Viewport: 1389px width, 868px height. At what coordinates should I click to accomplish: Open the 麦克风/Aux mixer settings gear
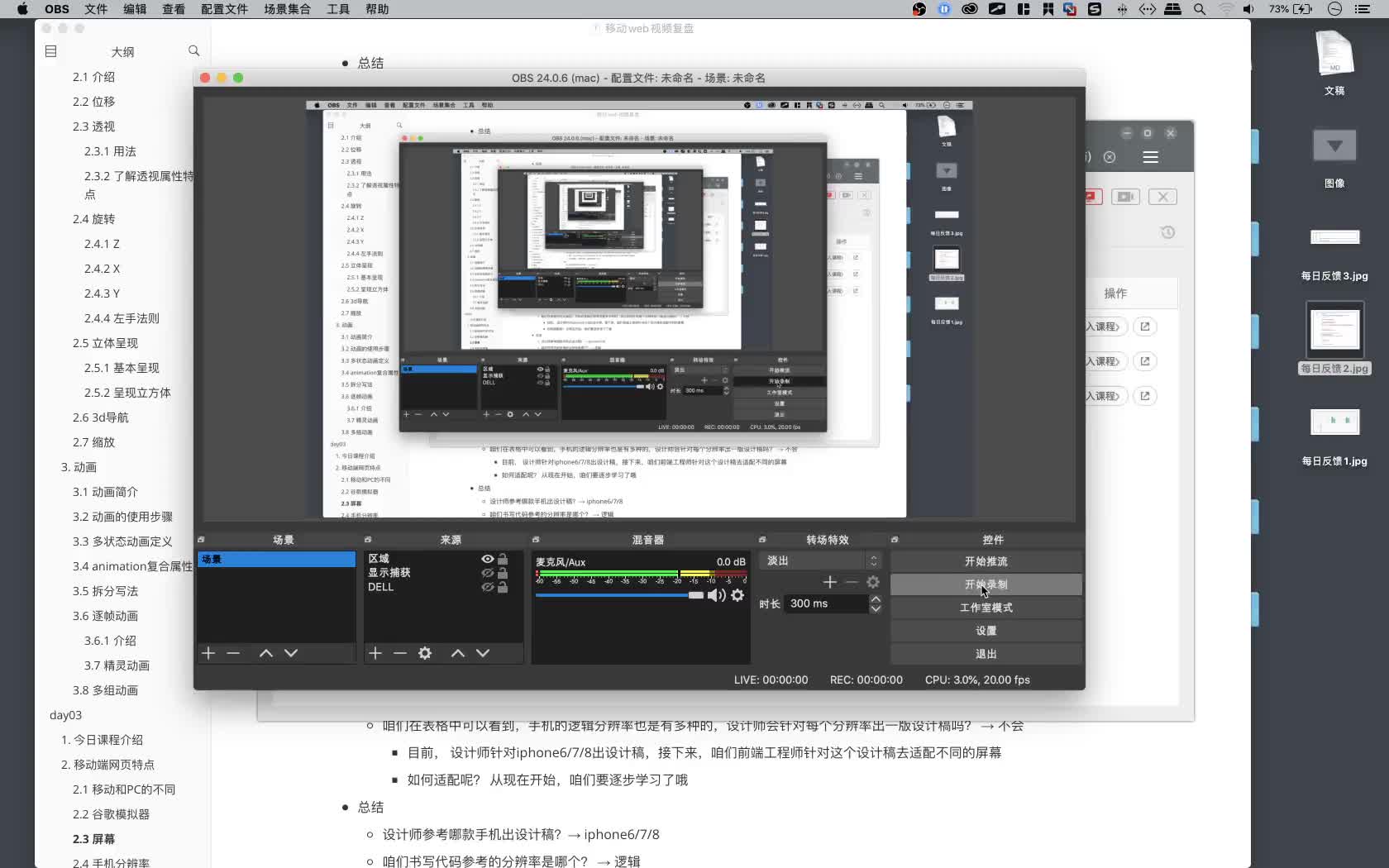737,595
